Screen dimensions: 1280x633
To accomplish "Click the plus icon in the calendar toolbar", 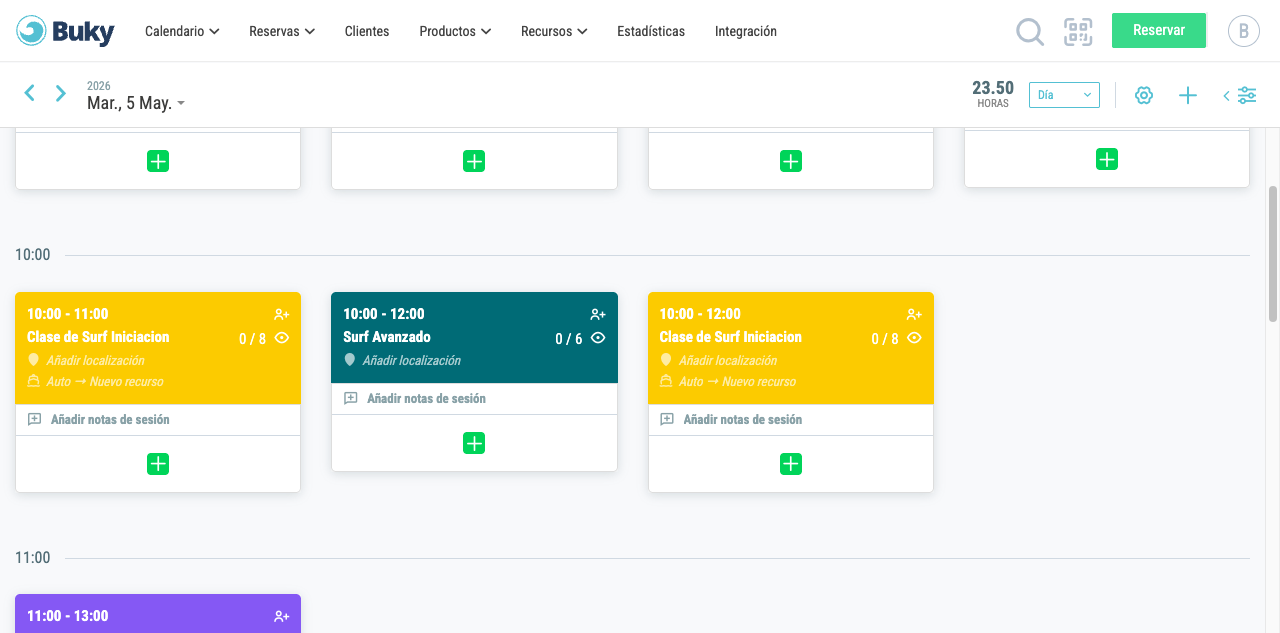I will click(x=1188, y=95).
